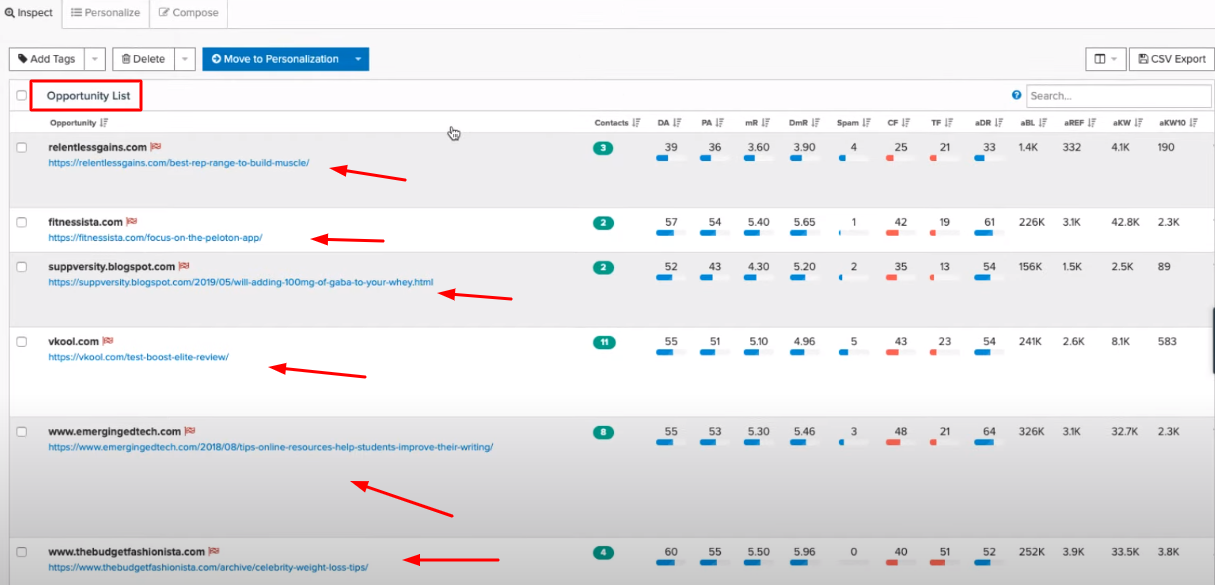Open contacts badge 2 for fitnessista.com

603,223
